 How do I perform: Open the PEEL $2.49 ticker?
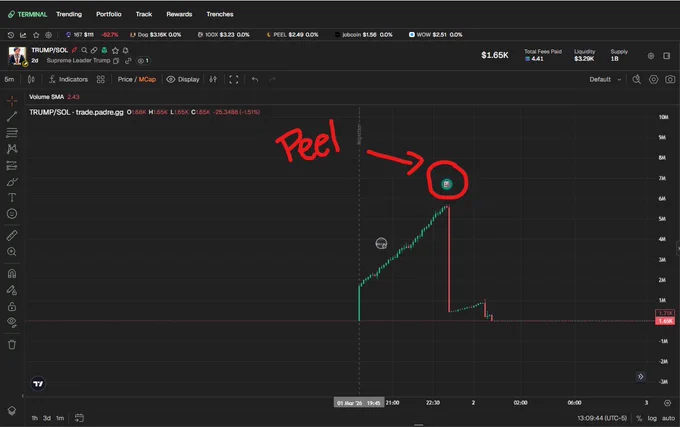[292, 35]
